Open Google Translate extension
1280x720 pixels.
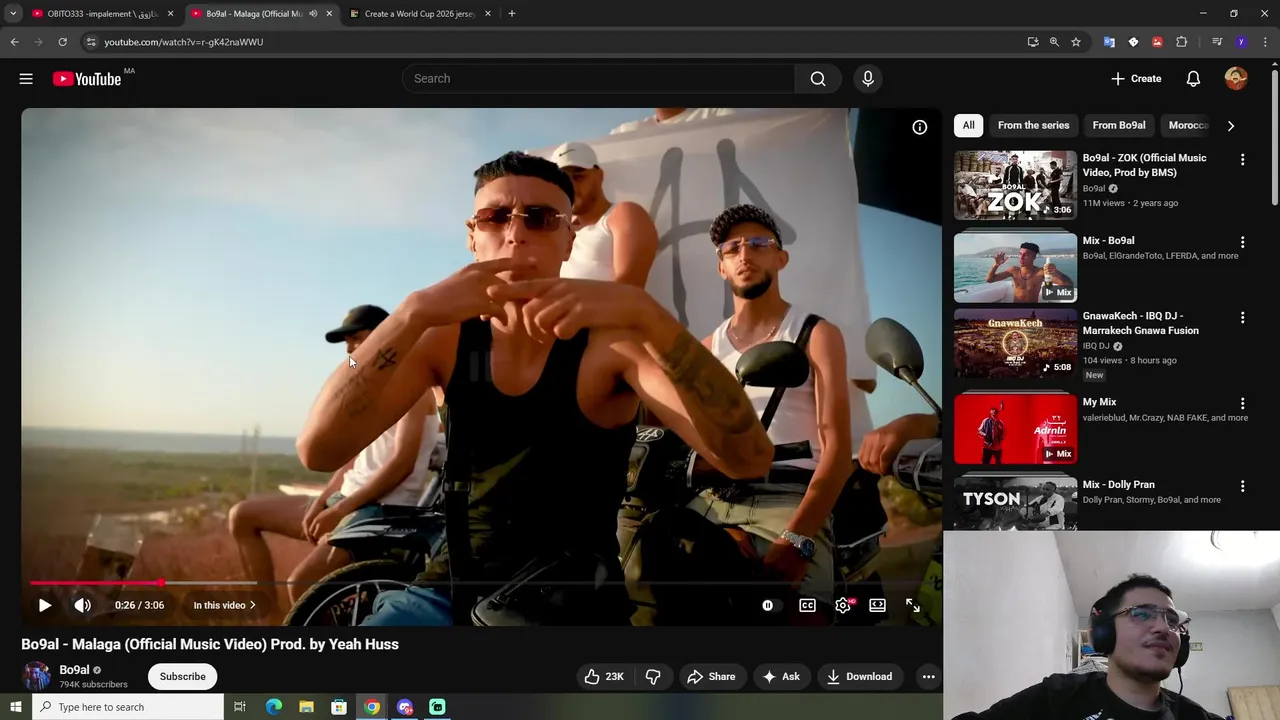click(1109, 42)
